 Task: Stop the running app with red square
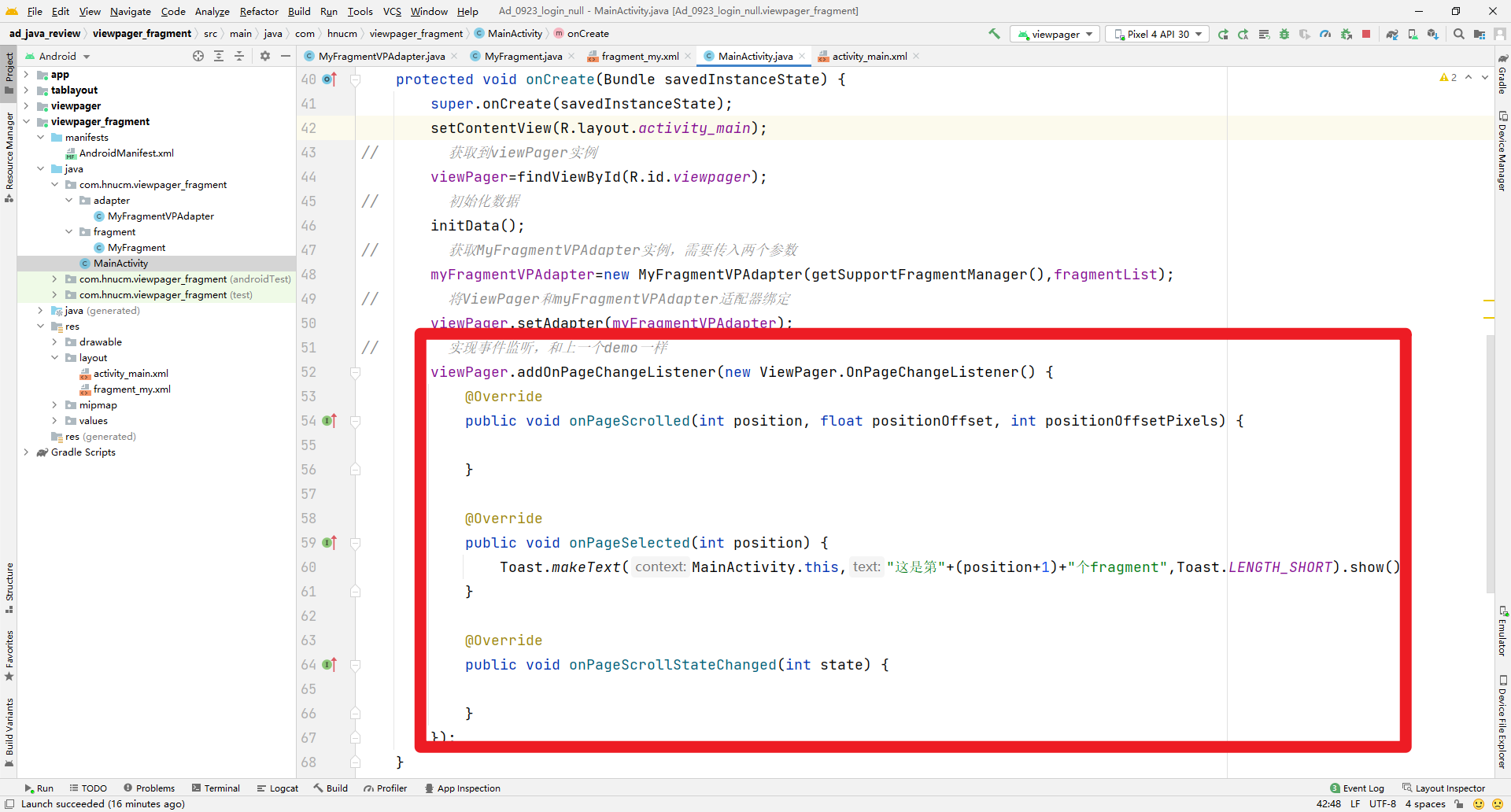click(x=1366, y=34)
